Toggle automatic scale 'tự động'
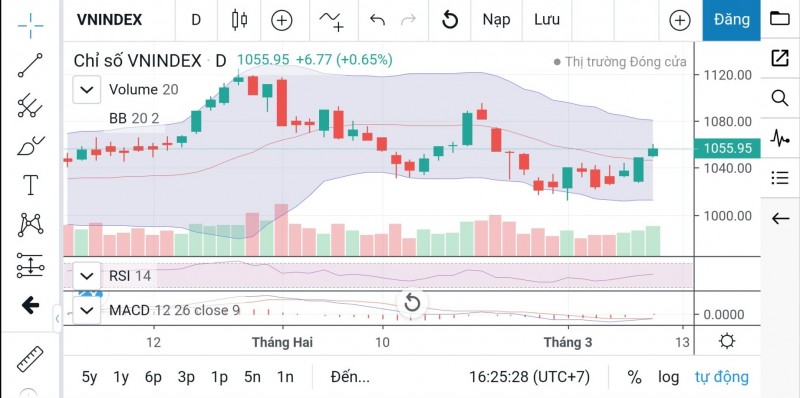800x398 pixels. (721, 378)
